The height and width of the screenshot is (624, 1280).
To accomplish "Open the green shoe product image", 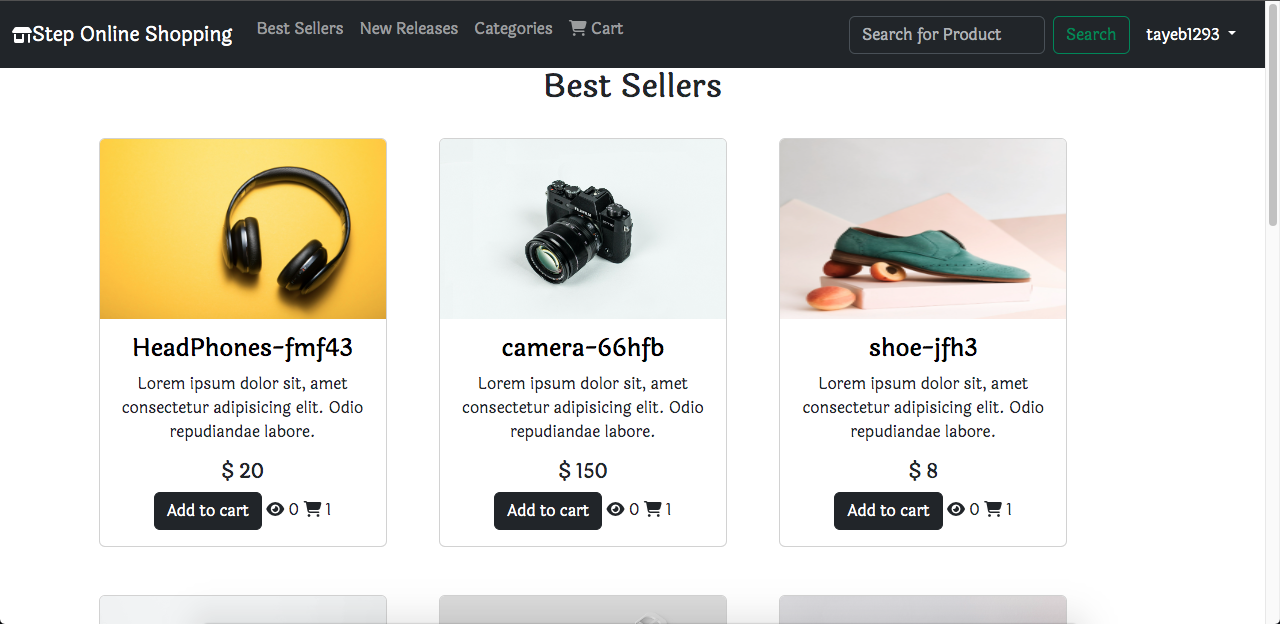I will coord(923,229).
